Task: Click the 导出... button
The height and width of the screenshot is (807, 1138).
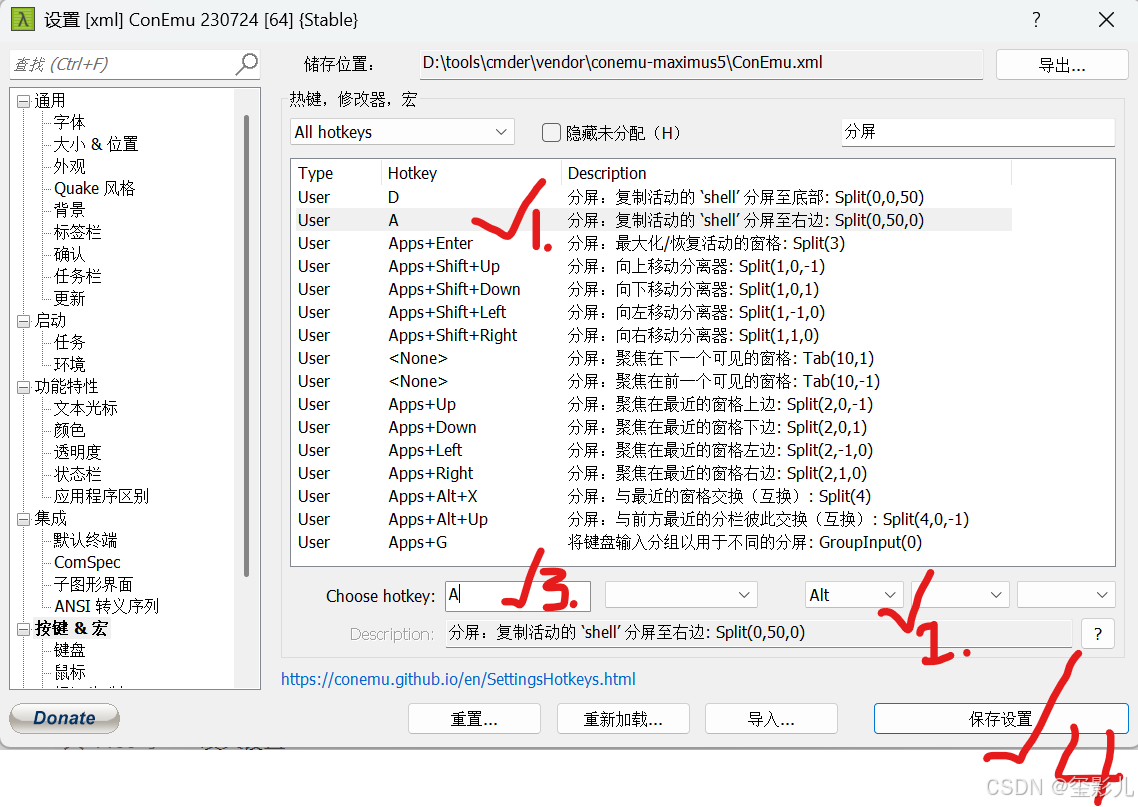Action: [1062, 65]
